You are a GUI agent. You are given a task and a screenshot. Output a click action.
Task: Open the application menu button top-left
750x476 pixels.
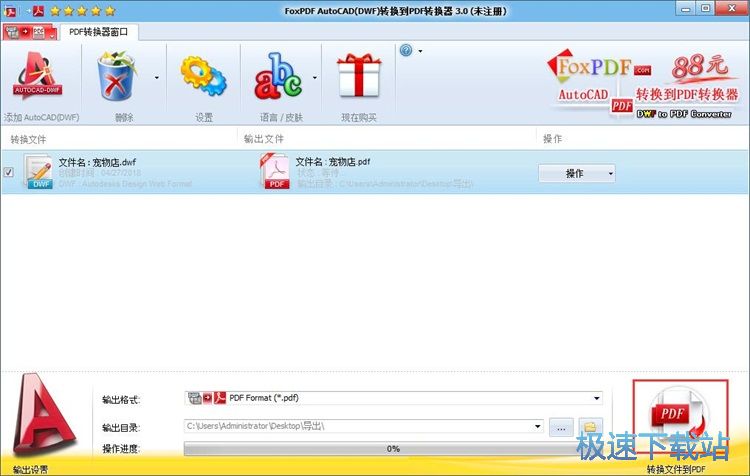click(x=30, y=32)
